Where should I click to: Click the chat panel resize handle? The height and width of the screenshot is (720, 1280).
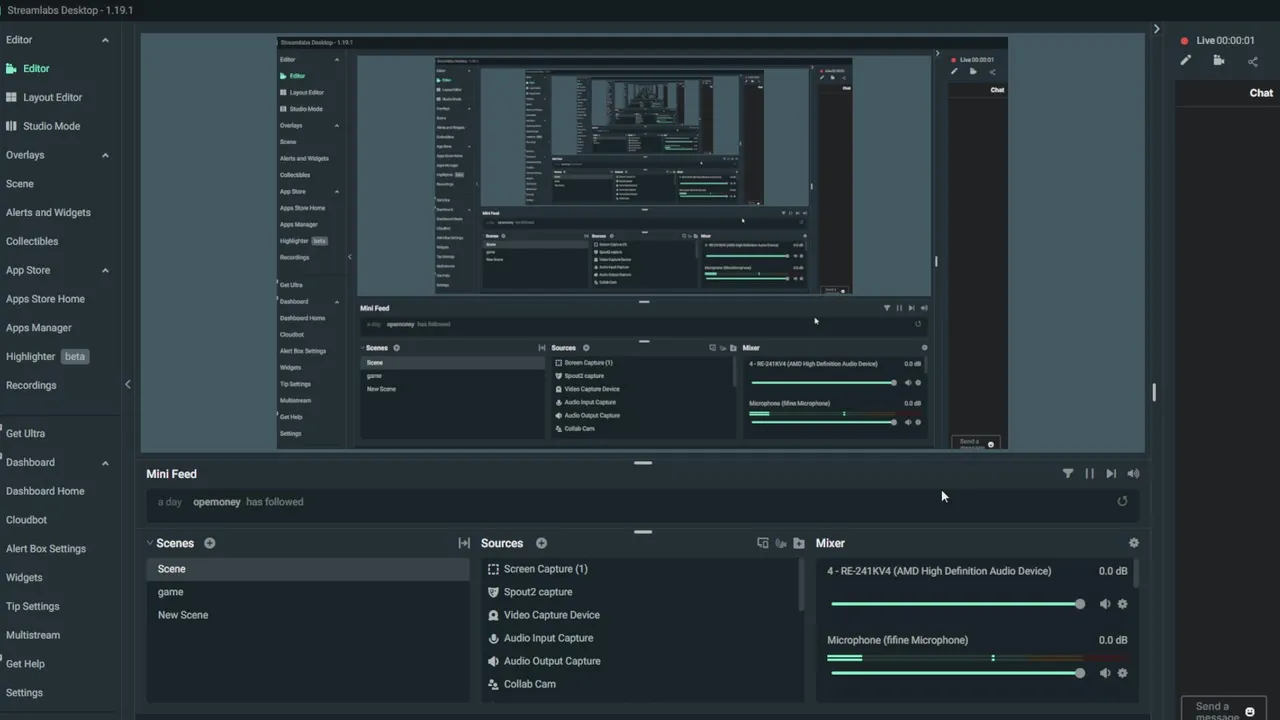(x=1154, y=393)
